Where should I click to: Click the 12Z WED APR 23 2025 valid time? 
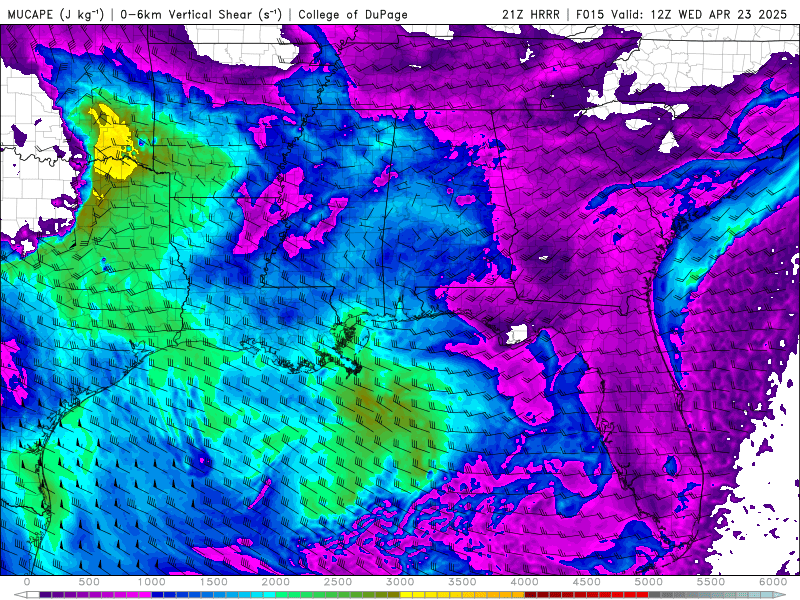[719, 14]
